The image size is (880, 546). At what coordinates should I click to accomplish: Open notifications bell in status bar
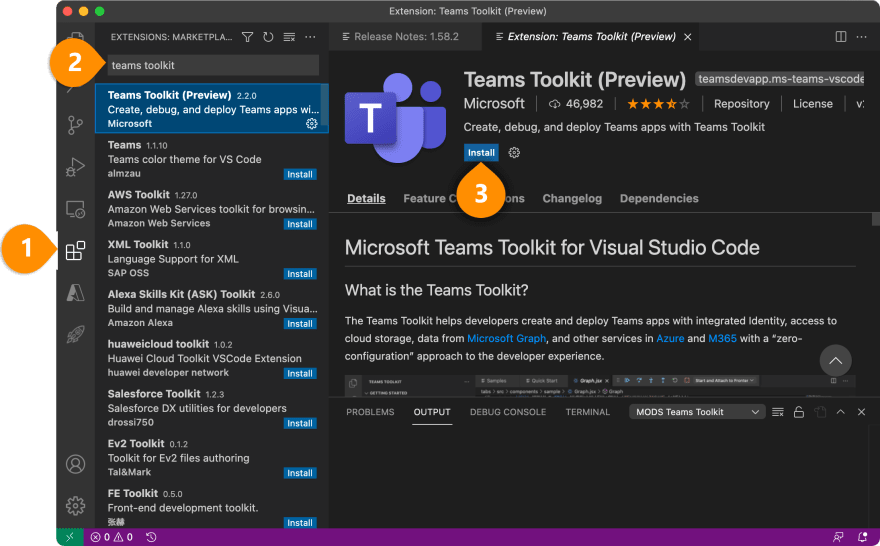862,537
